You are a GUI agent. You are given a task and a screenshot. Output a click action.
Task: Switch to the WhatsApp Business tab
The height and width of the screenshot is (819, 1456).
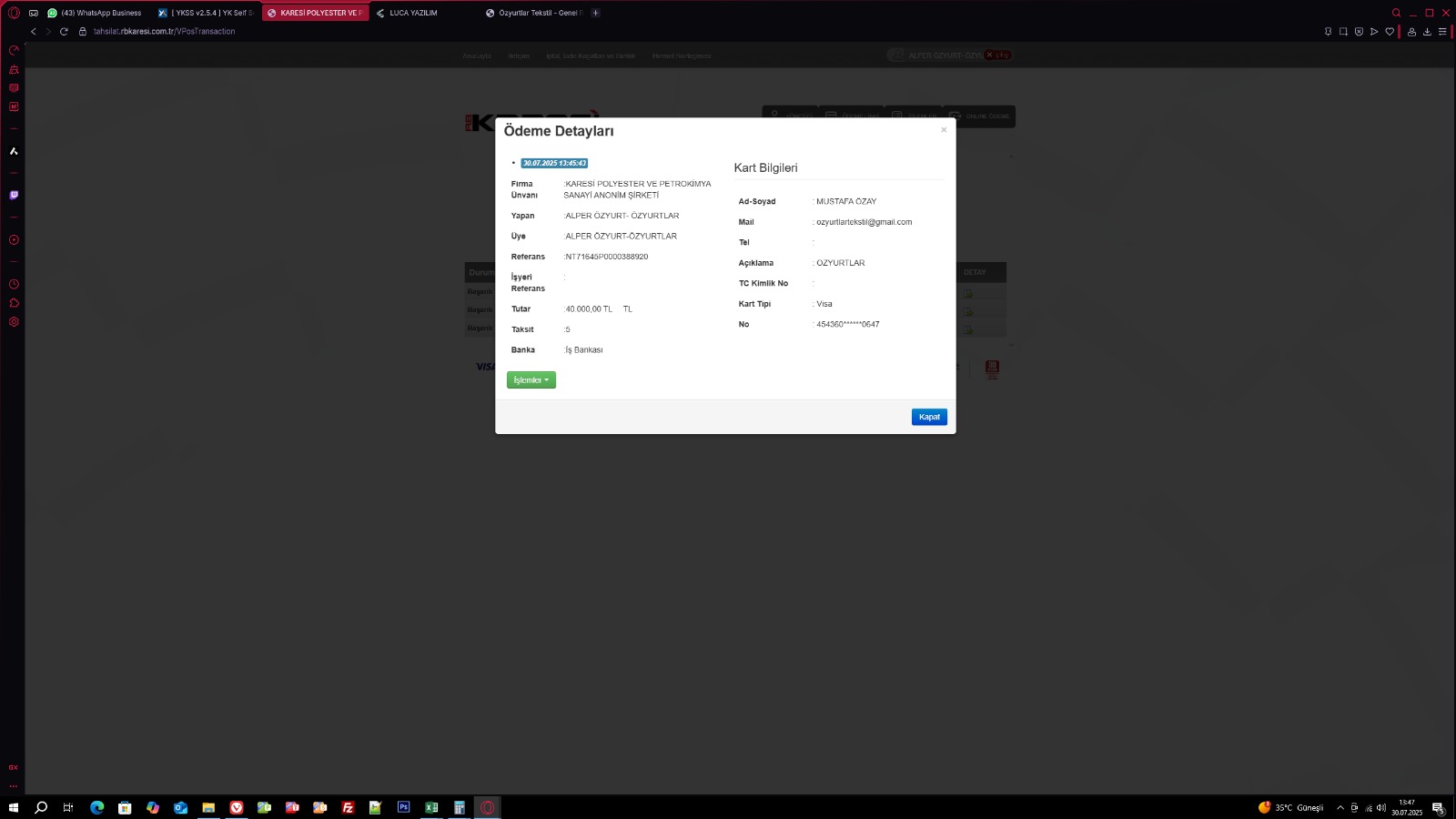96,13
